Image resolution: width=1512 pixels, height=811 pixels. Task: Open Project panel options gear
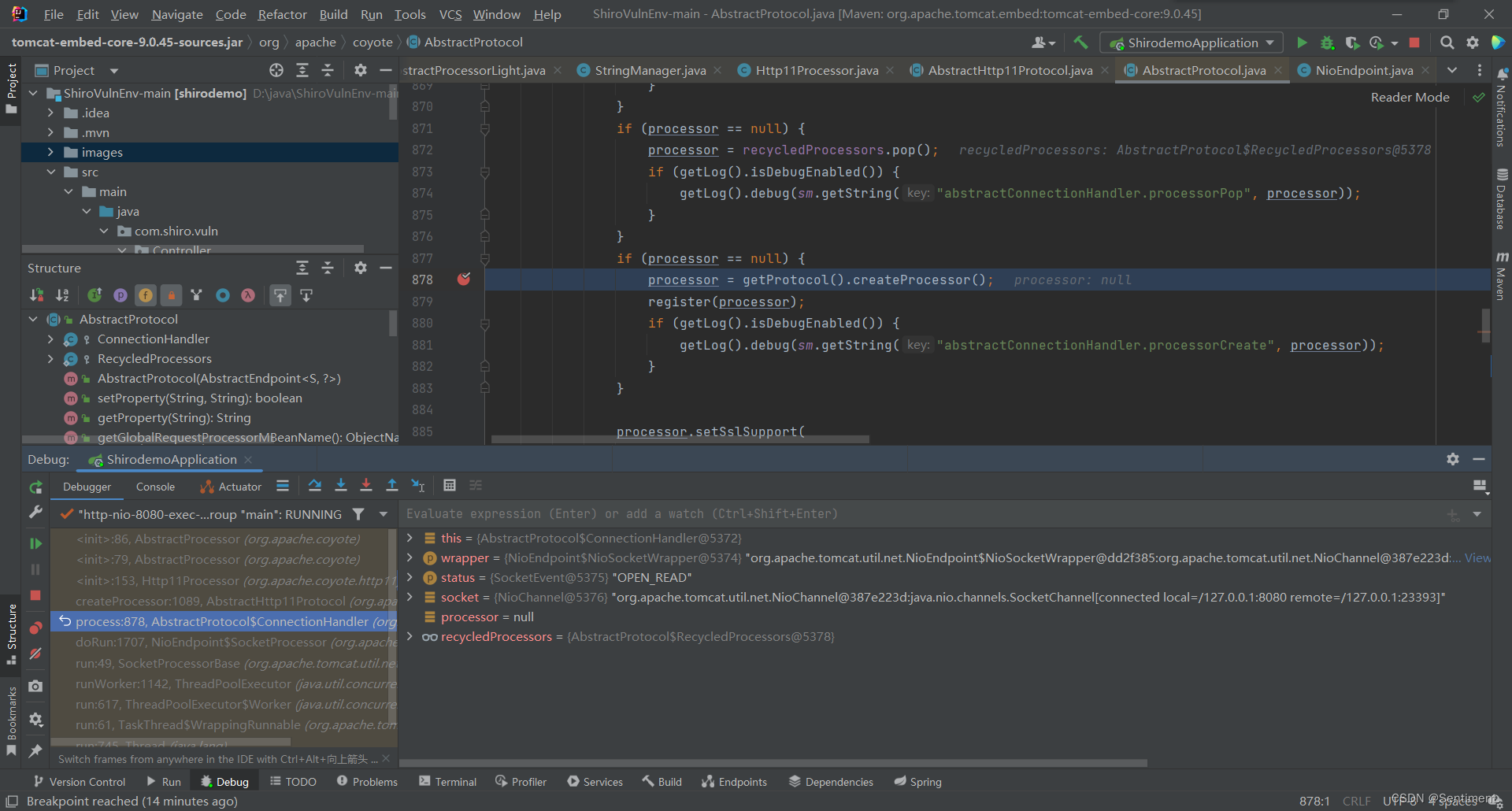(360, 70)
